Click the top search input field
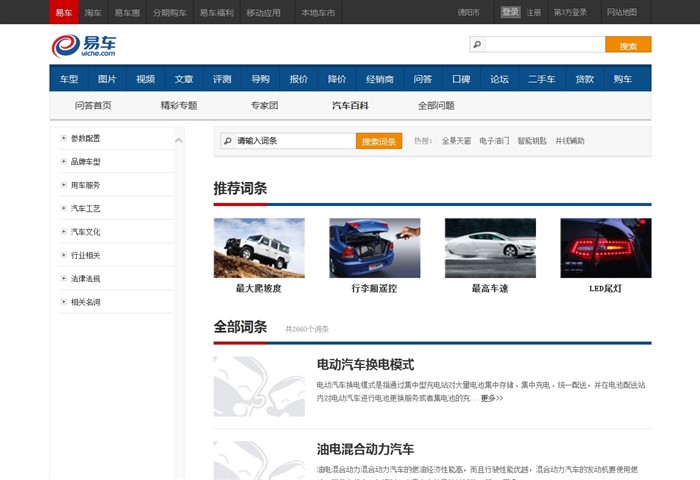Image resolution: width=700 pixels, height=480 pixels. click(x=545, y=44)
